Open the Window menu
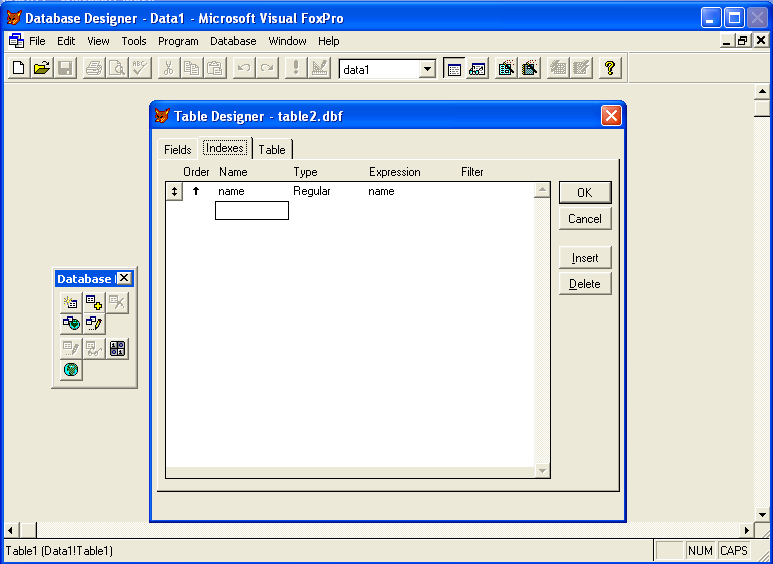Screen dimensions: 773x564 [x=287, y=41]
